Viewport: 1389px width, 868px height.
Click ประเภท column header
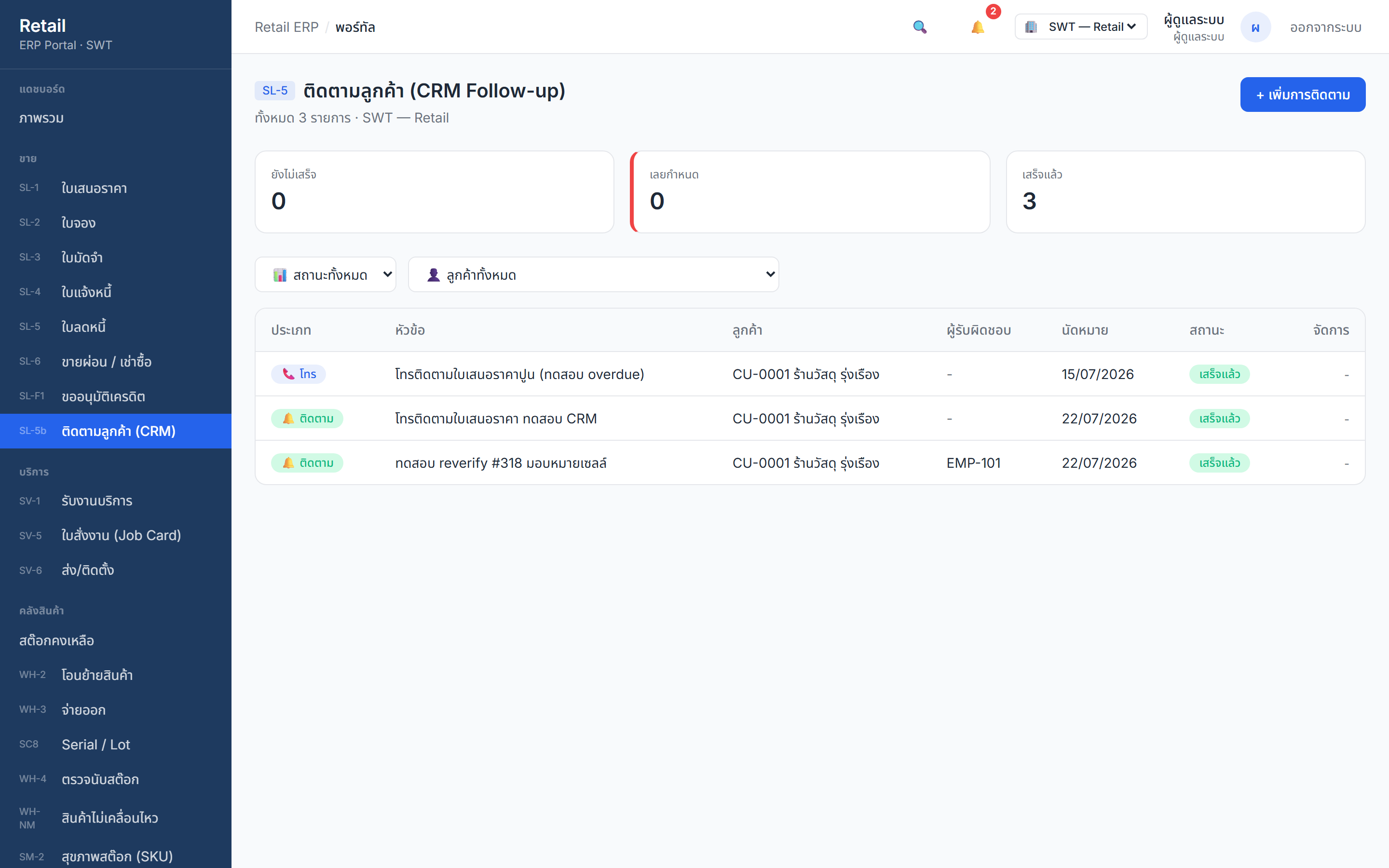click(x=291, y=330)
